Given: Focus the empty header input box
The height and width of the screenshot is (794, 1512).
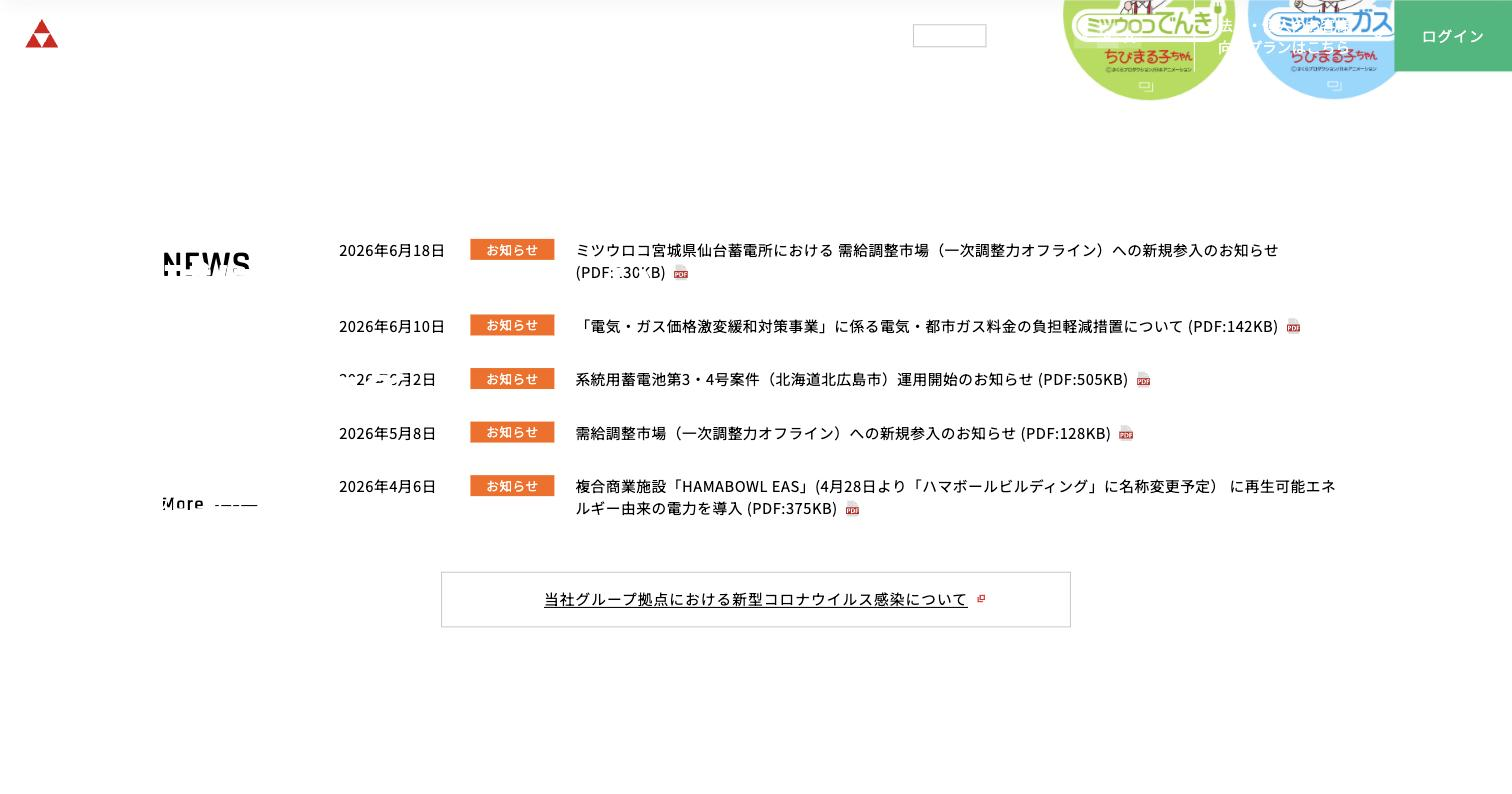Looking at the screenshot, I should pos(949,36).
